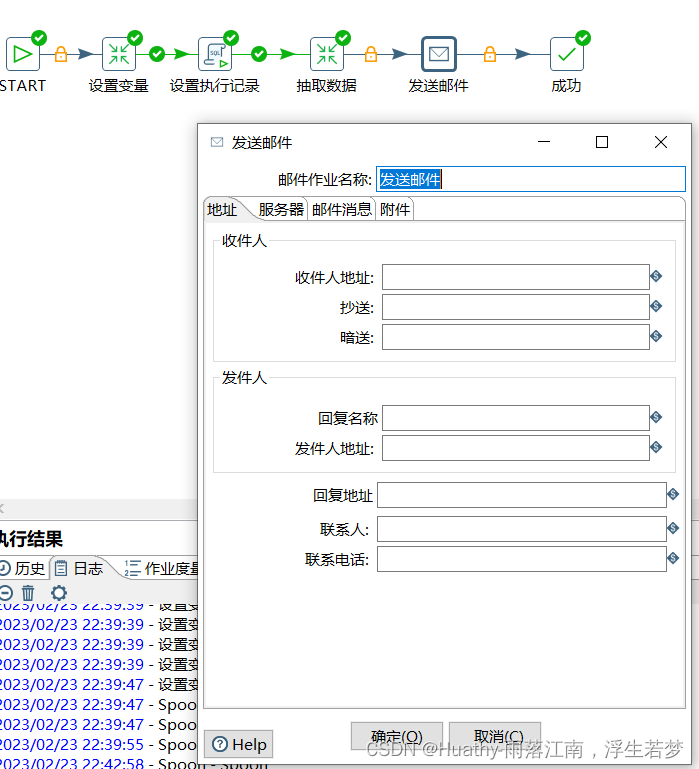Focus the 发件人地址 input field

click(x=516, y=448)
